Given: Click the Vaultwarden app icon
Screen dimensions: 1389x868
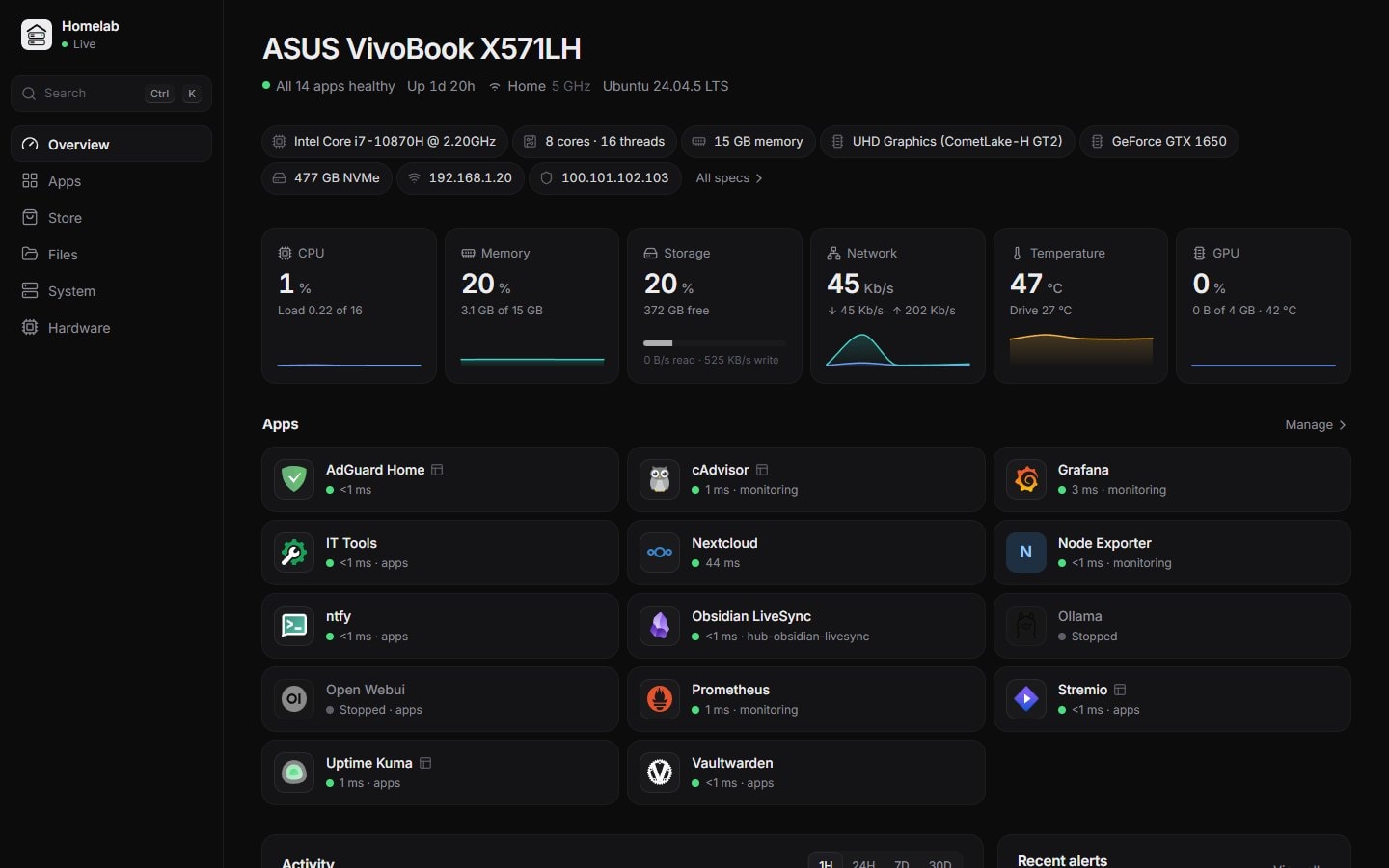Looking at the screenshot, I should 660,773.
